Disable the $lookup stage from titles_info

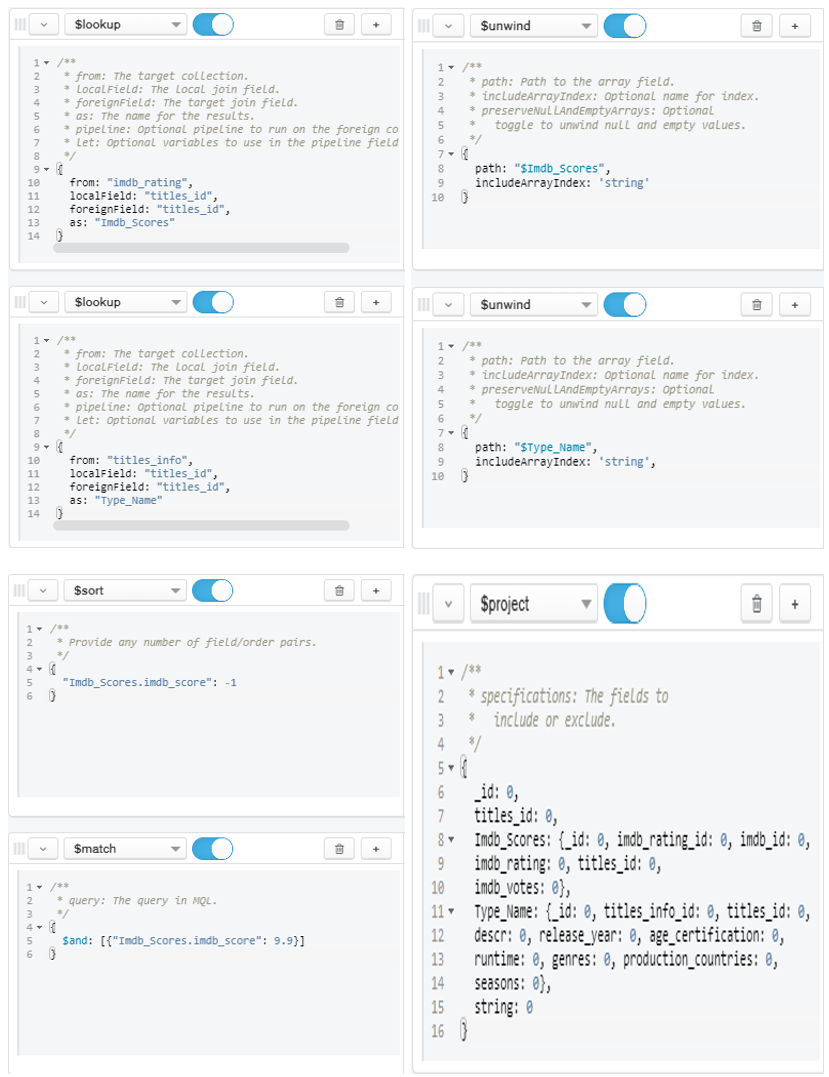(x=213, y=302)
